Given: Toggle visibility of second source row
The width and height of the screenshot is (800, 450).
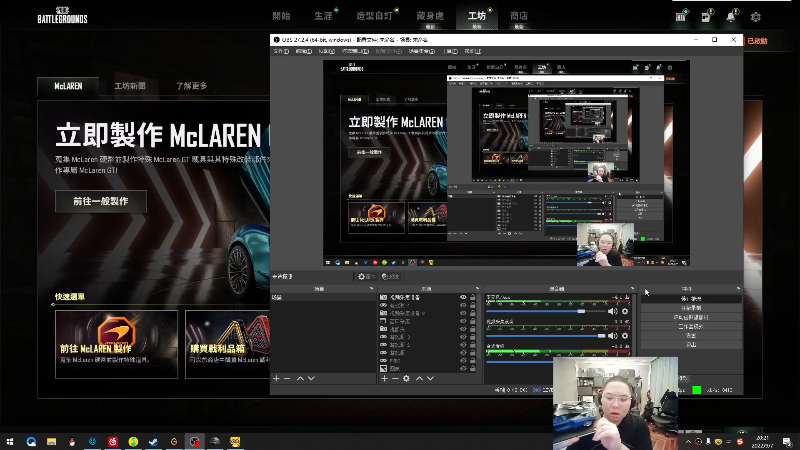Looking at the screenshot, I should coord(463,305).
